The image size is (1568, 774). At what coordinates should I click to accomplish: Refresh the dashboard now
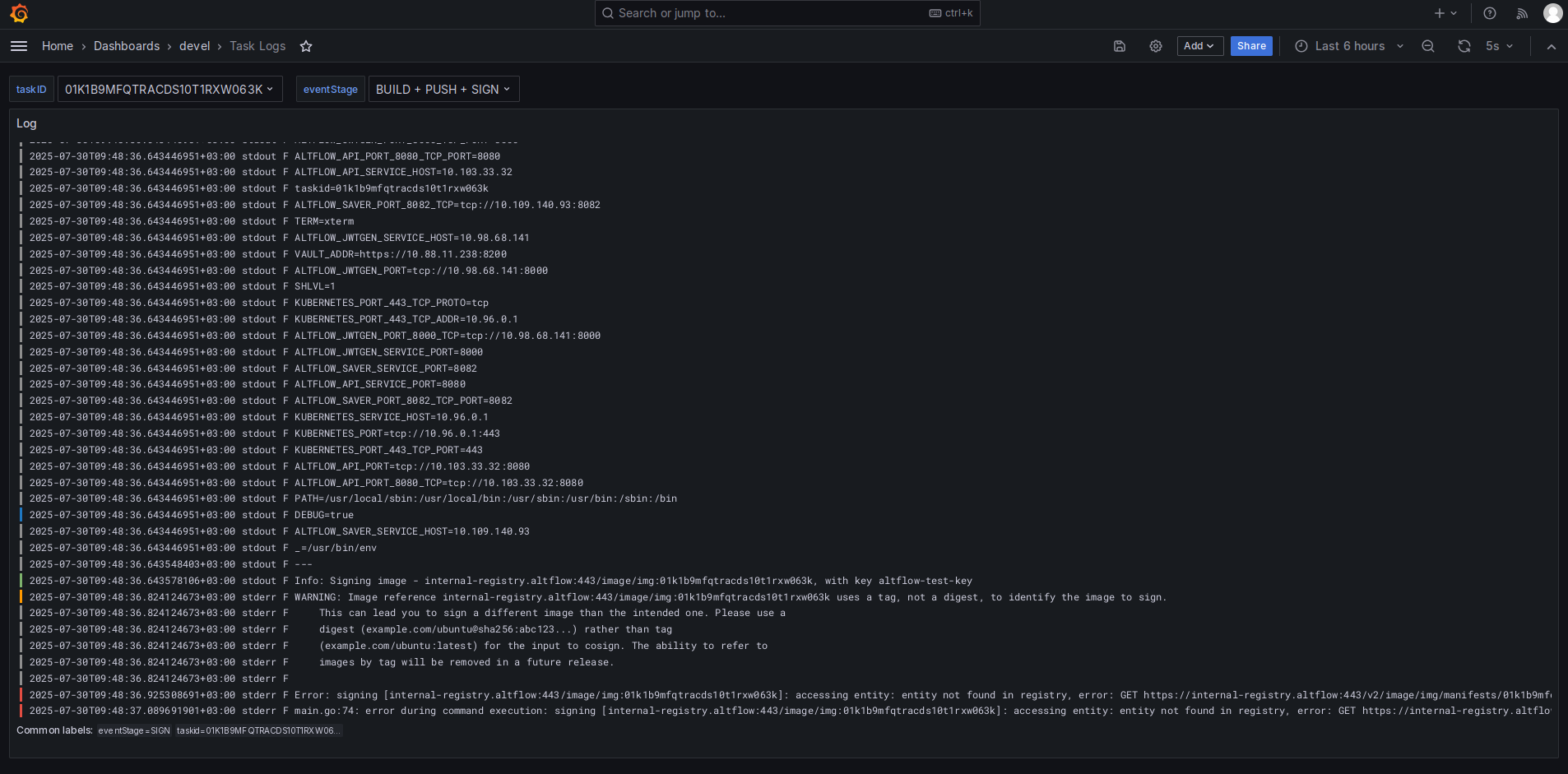1464,46
